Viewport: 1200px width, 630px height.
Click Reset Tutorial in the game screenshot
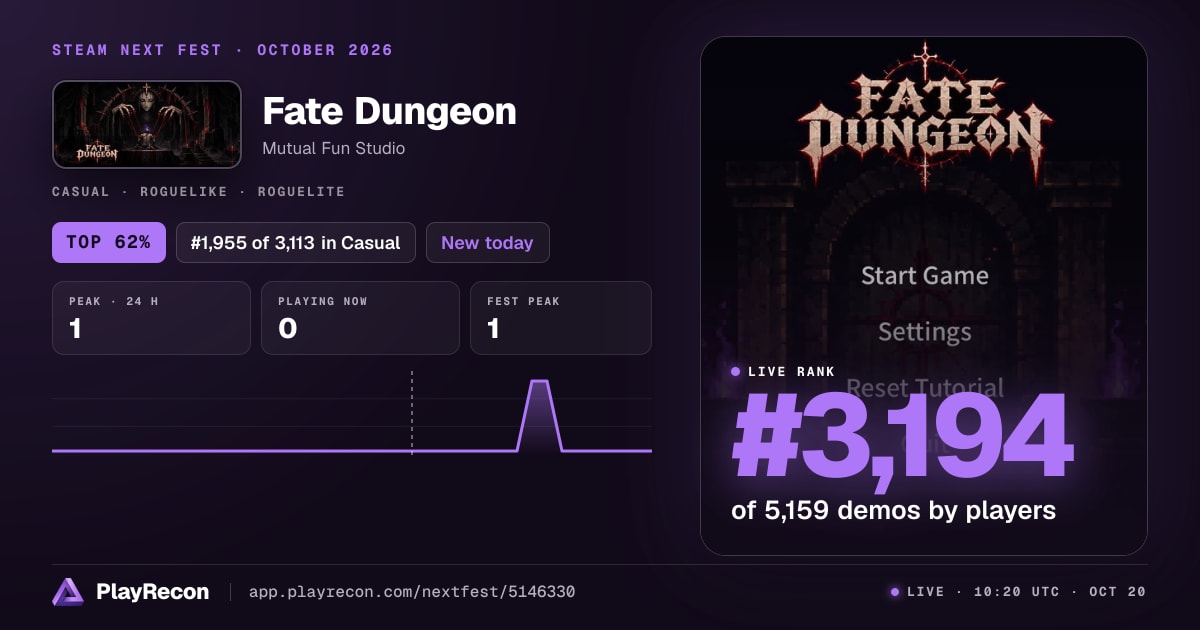(925, 387)
